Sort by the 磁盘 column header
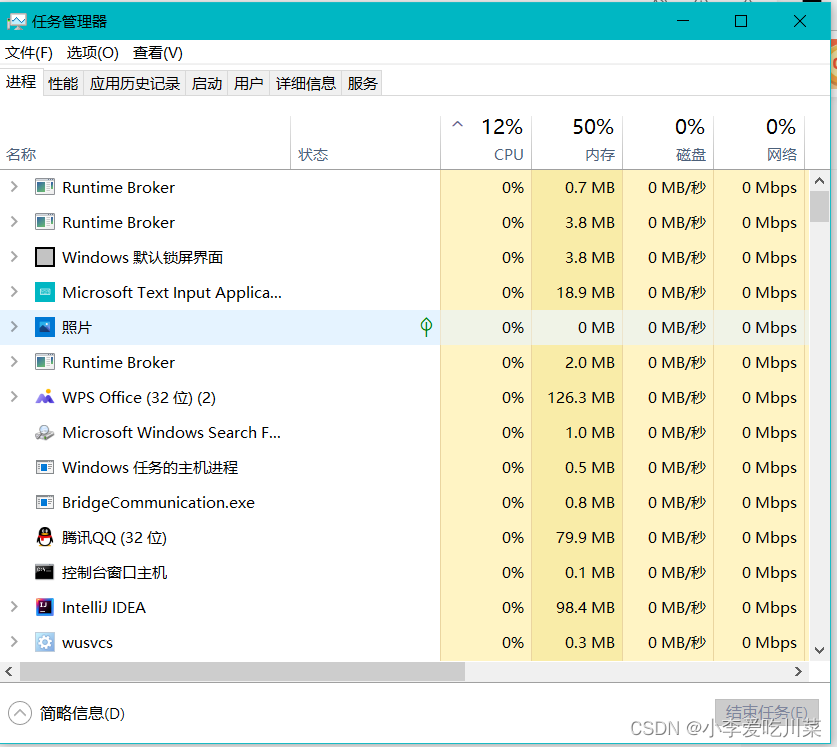The image size is (837, 747). point(668,143)
